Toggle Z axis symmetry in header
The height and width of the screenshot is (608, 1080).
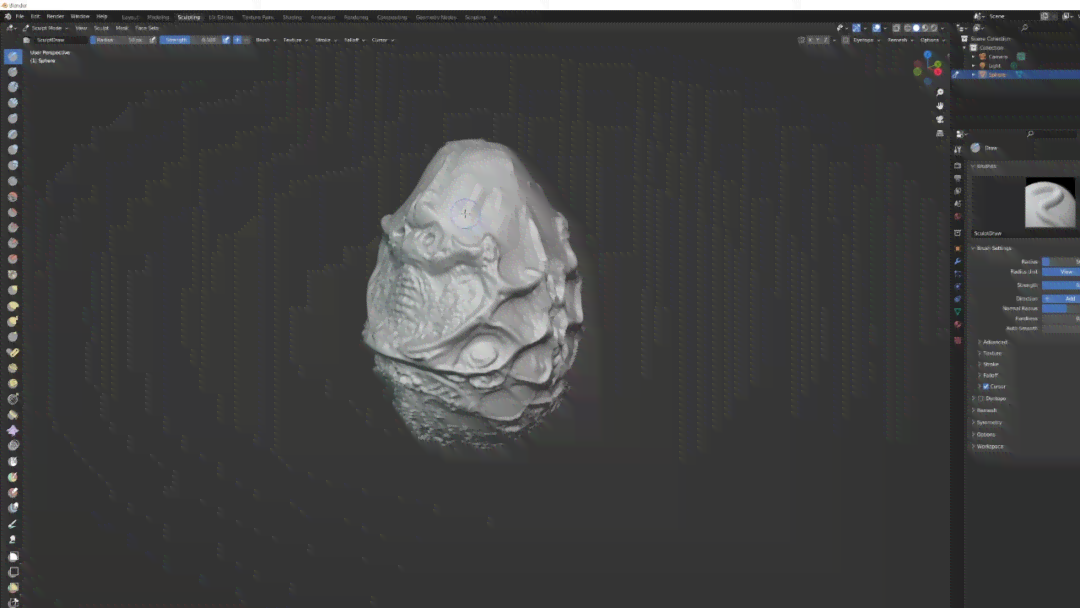(x=826, y=40)
